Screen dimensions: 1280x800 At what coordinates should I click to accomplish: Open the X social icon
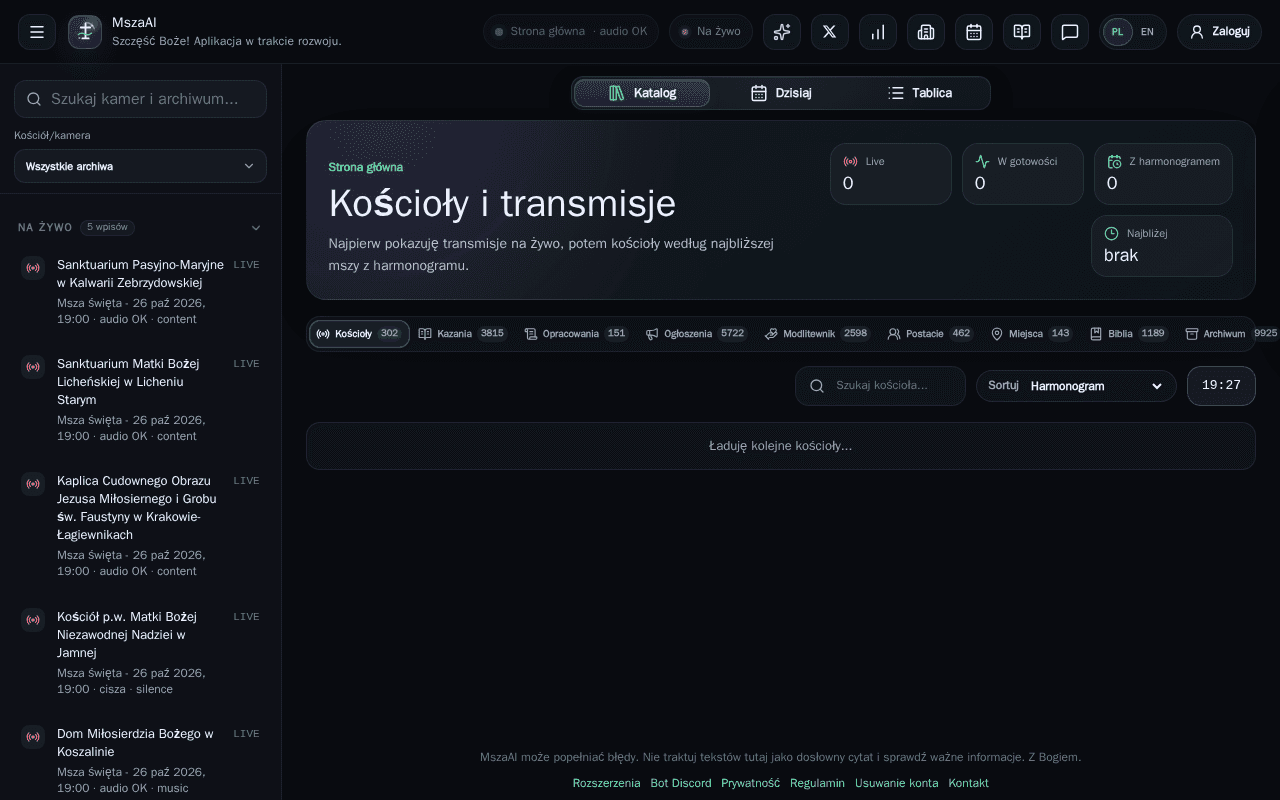pyautogui.click(x=830, y=32)
